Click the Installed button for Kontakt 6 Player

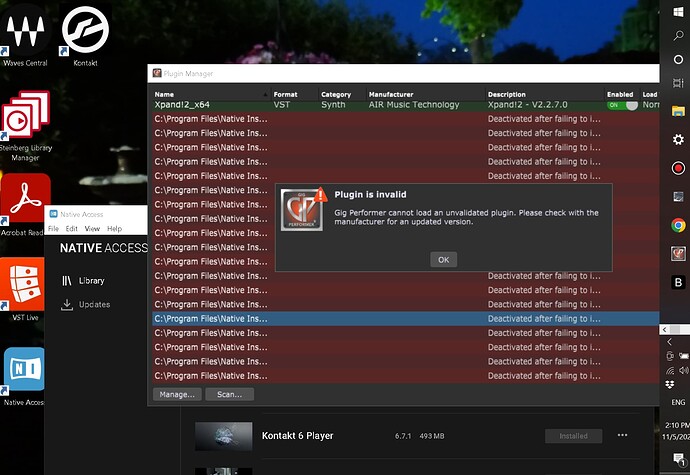[x=573, y=436]
